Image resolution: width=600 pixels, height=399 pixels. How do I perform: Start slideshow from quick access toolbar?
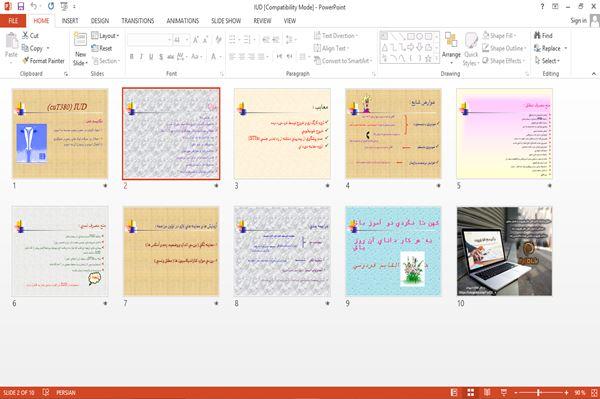pyautogui.click(x=64, y=7)
